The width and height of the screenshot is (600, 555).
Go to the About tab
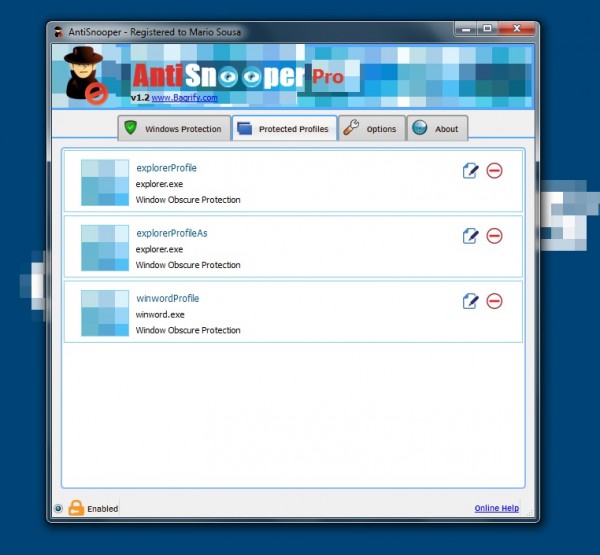tap(437, 129)
